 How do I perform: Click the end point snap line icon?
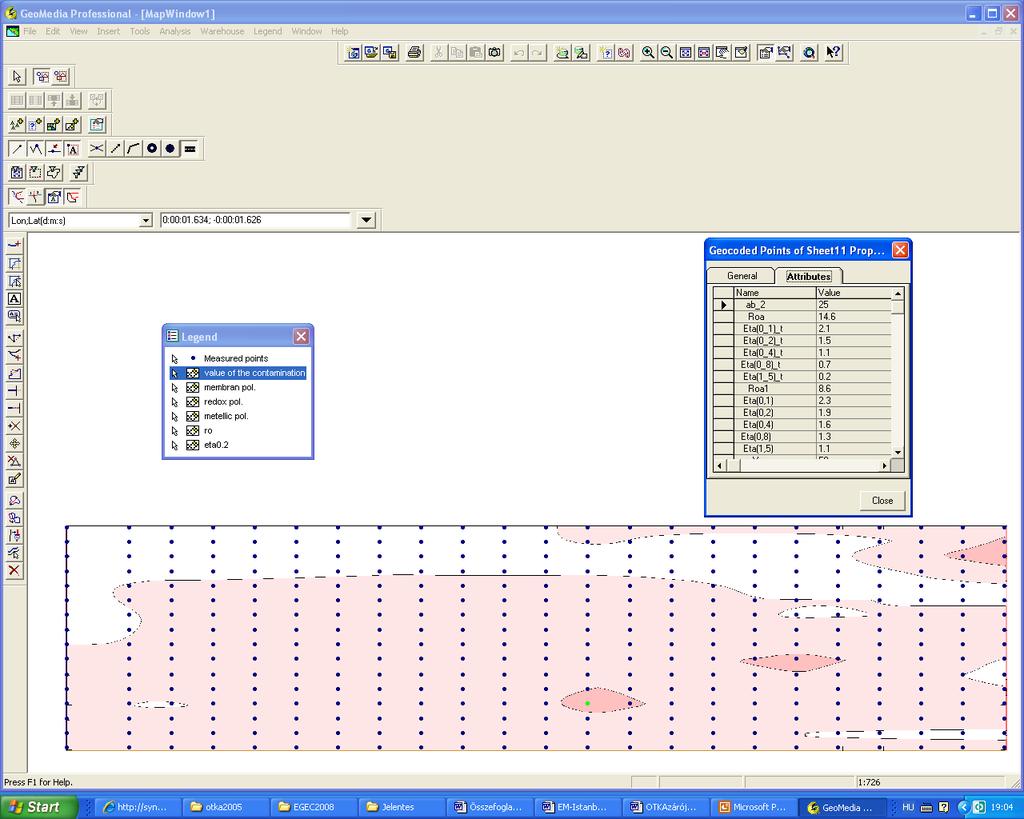click(x=18, y=148)
